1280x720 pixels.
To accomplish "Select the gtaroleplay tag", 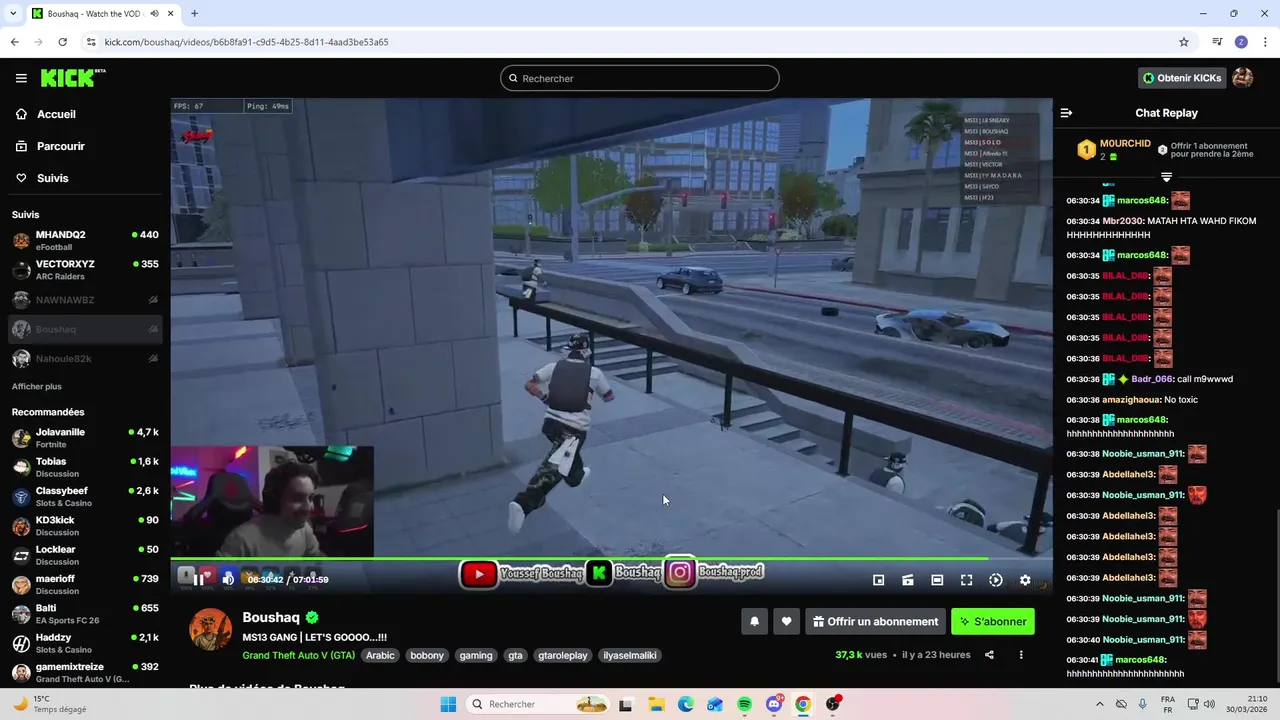I will [563, 655].
